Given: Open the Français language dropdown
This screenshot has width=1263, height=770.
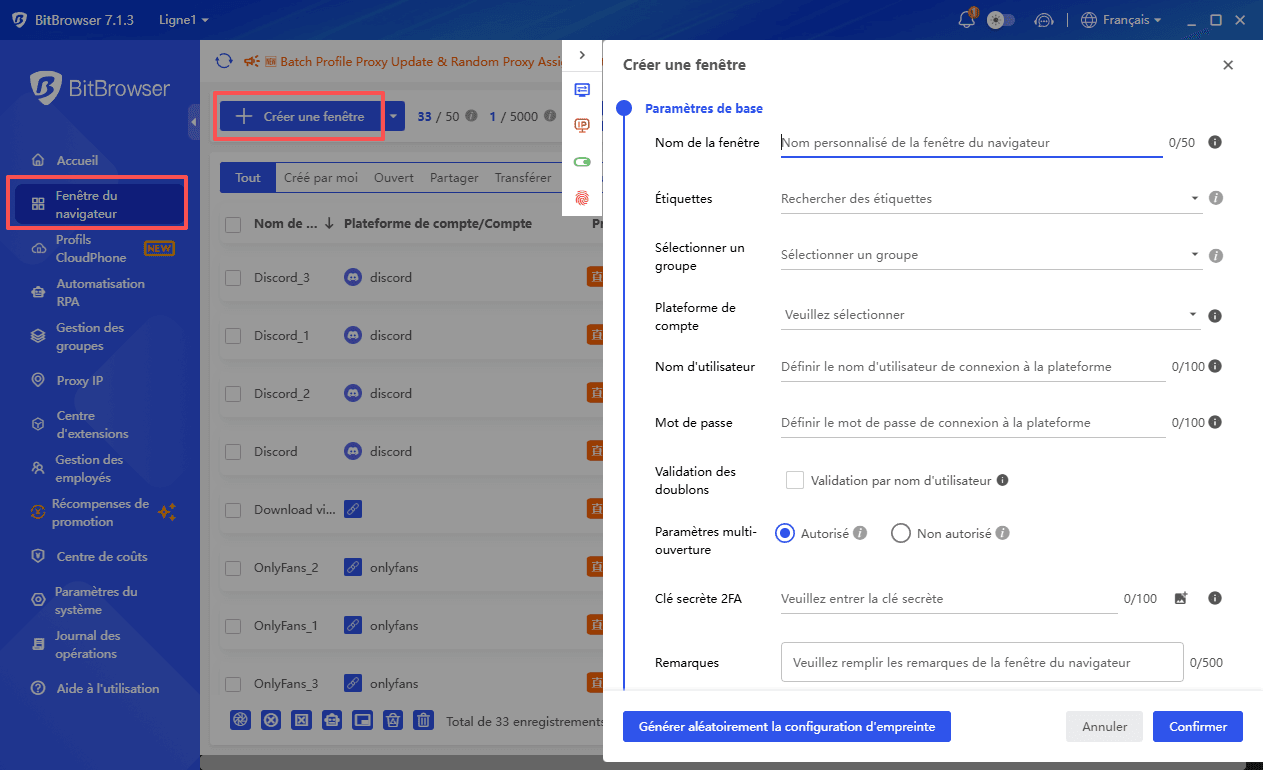Looking at the screenshot, I should coord(1123,20).
